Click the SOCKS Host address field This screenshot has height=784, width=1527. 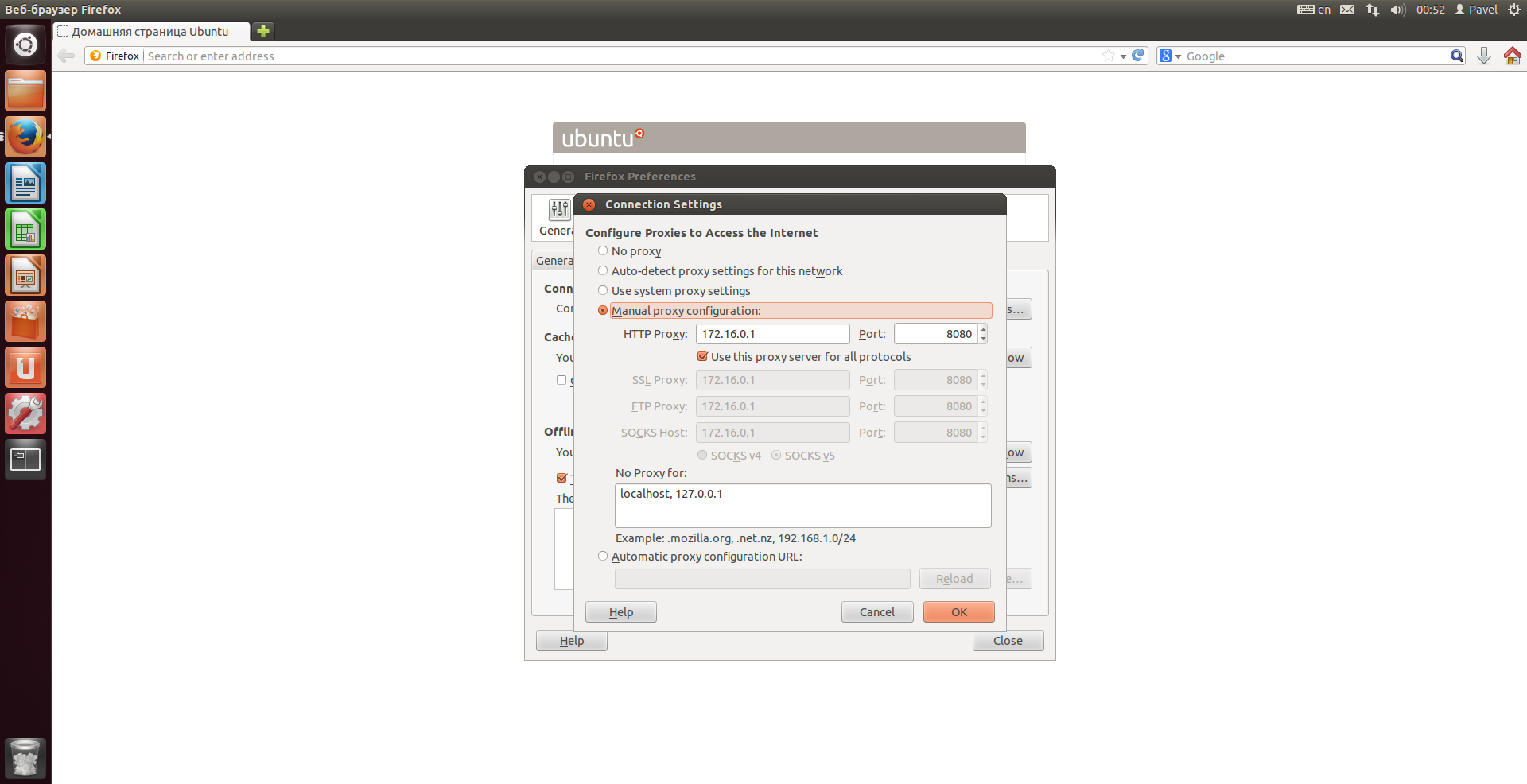click(x=773, y=433)
